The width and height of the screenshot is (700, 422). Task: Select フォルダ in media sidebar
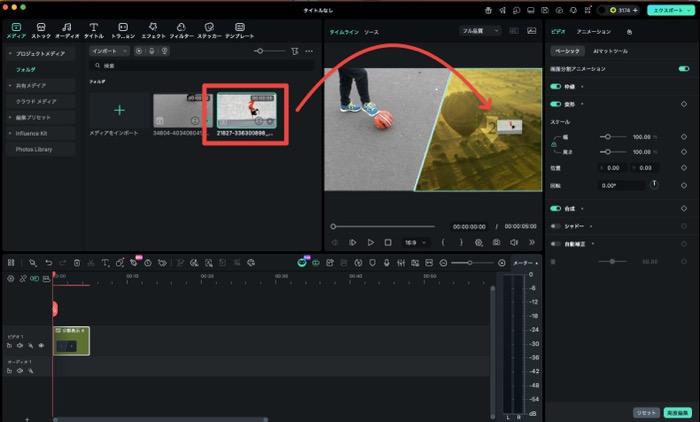(26, 70)
